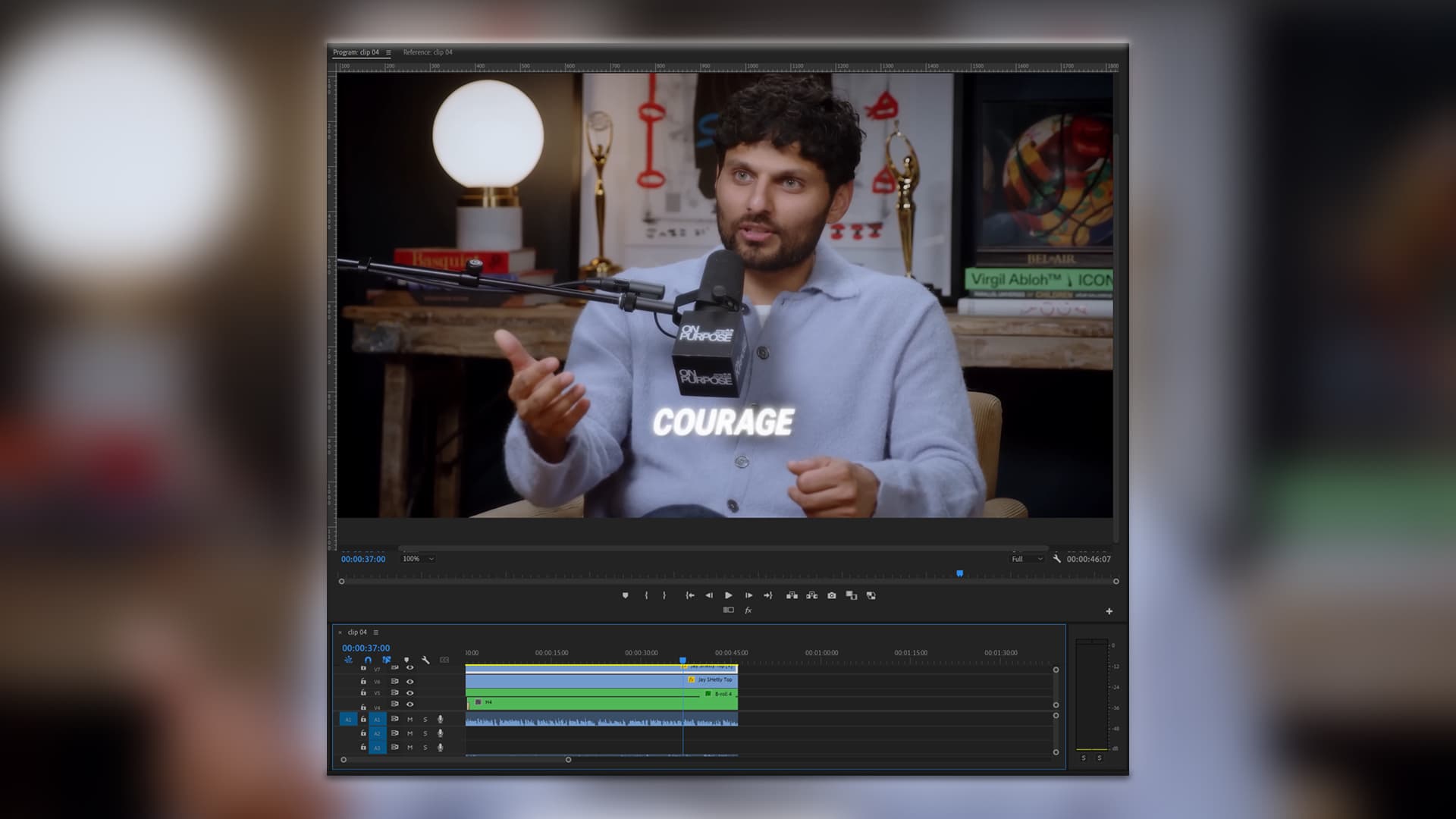The image size is (1456, 819).
Task: Click the Add Marker icon in program monitor
Action: 625,595
